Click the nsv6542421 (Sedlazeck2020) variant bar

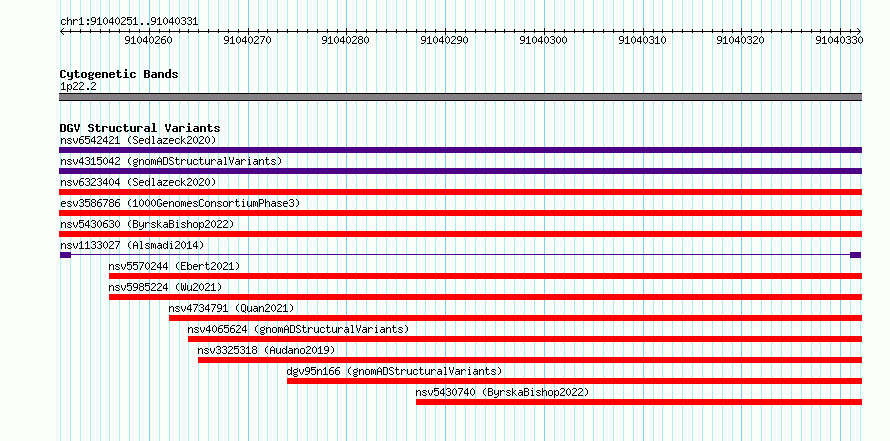coord(460,150)
